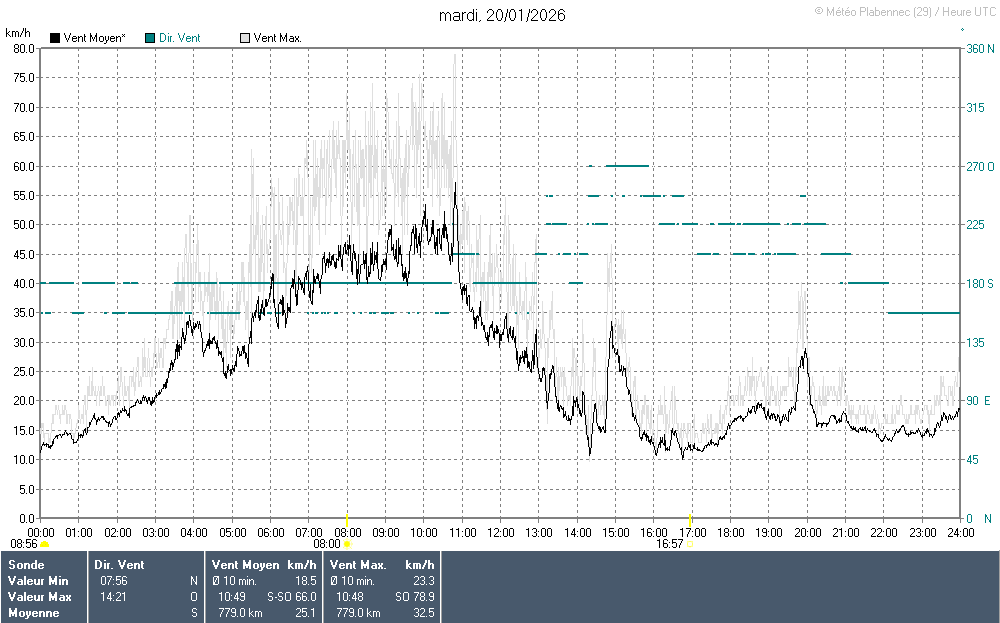
Task: Click the 360 N label on right axis
Action: point(980,49)
